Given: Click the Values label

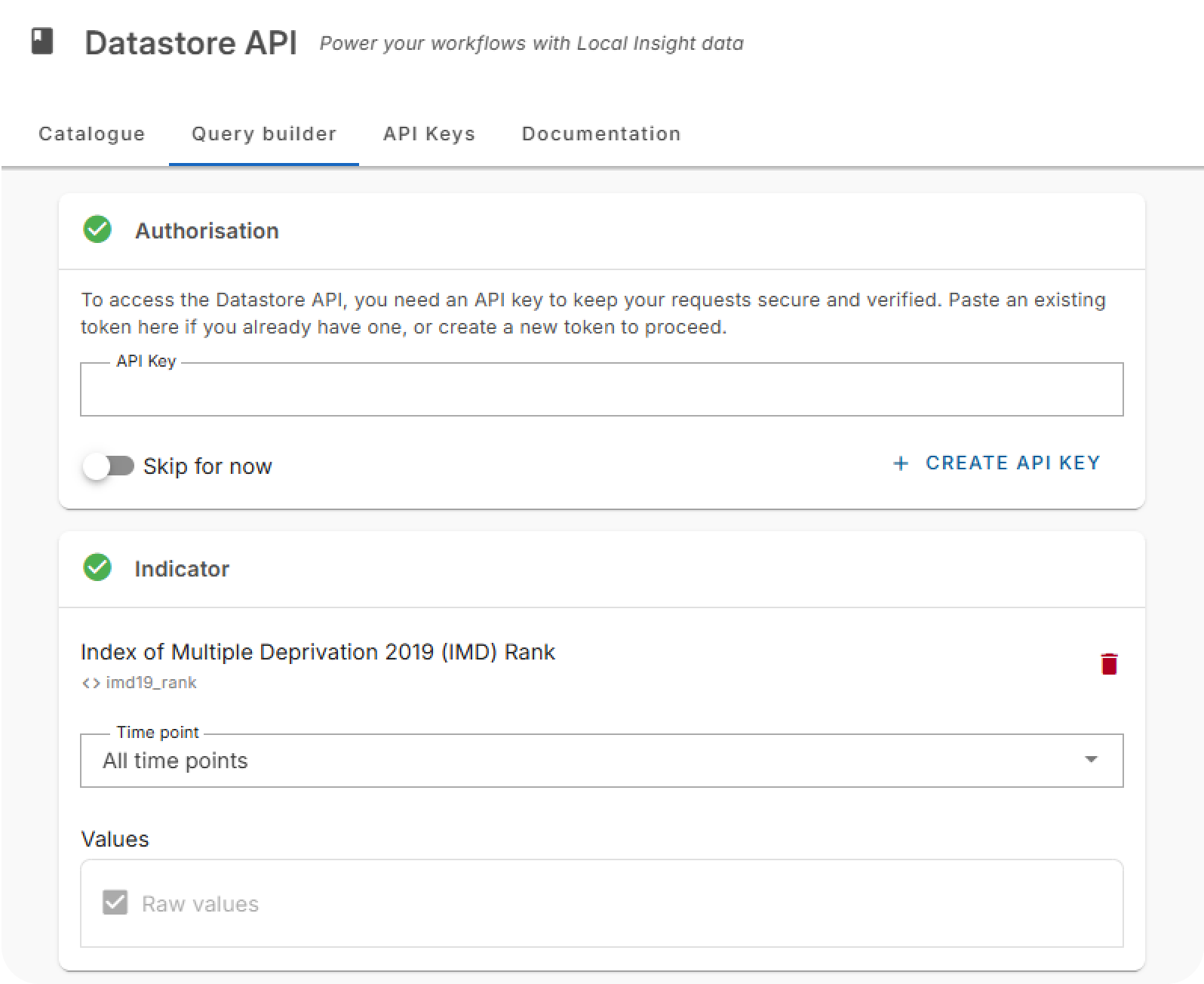Looking at the screenshot, I should [x=115, y=839].
